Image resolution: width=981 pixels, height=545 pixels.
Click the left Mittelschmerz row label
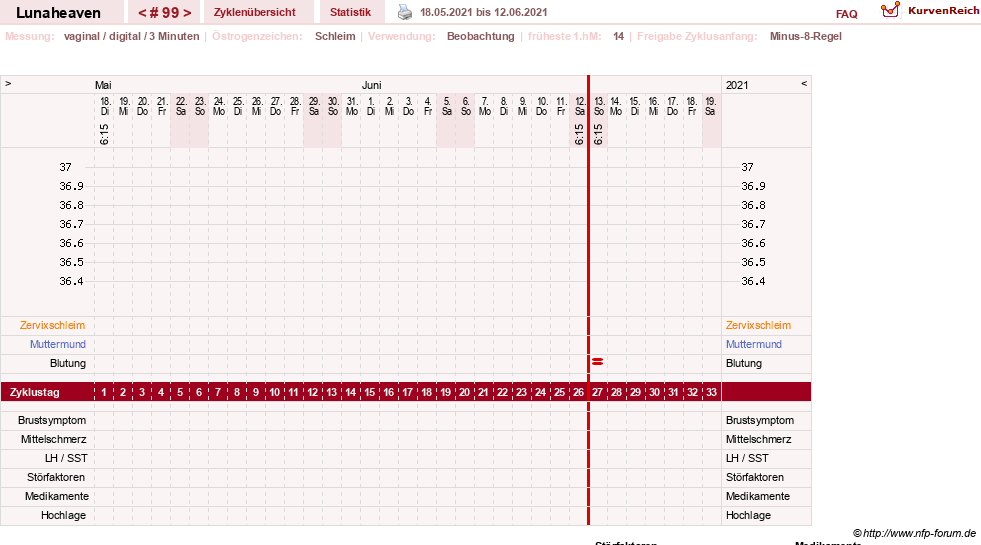(x=53, y=439)
